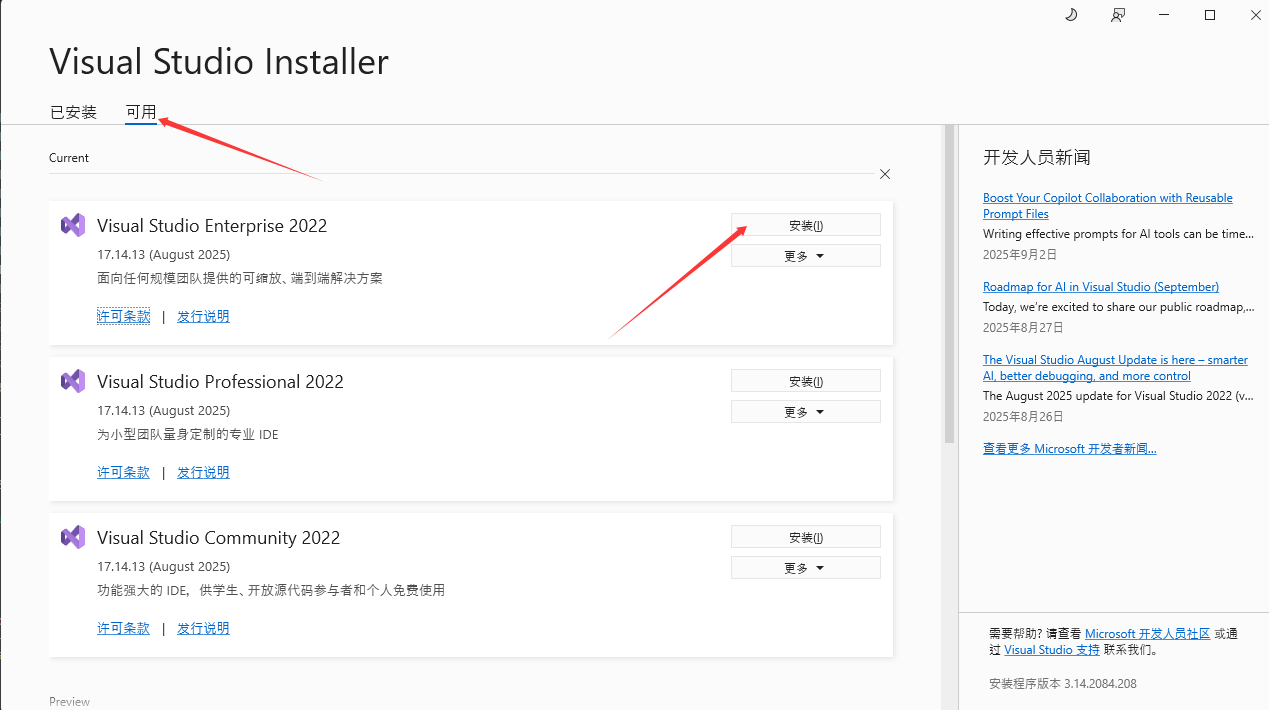The image size is (1269, 710).
Task: Click the 17.14.13 version text under Professional
Action: (x=164, y=410)
